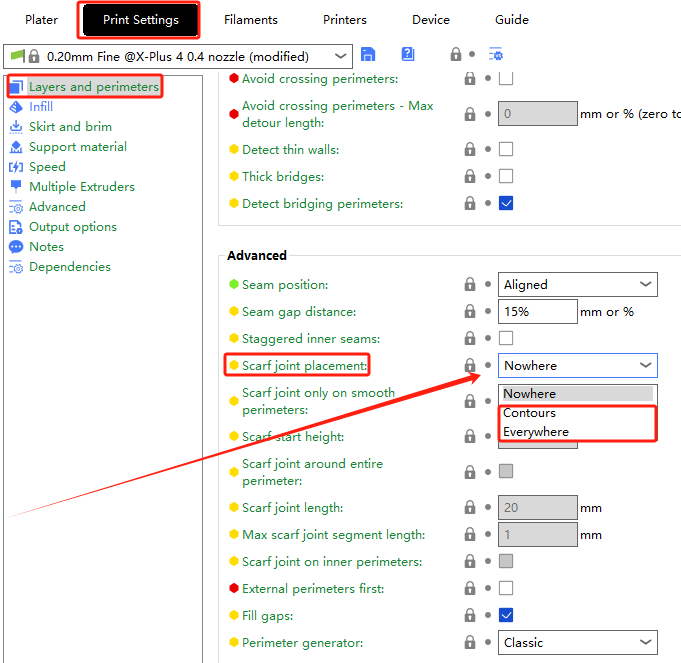The height and width of the screenshot is (663, 681).
Task: Switch to the Filaments tab
Action: pos(251,20)
